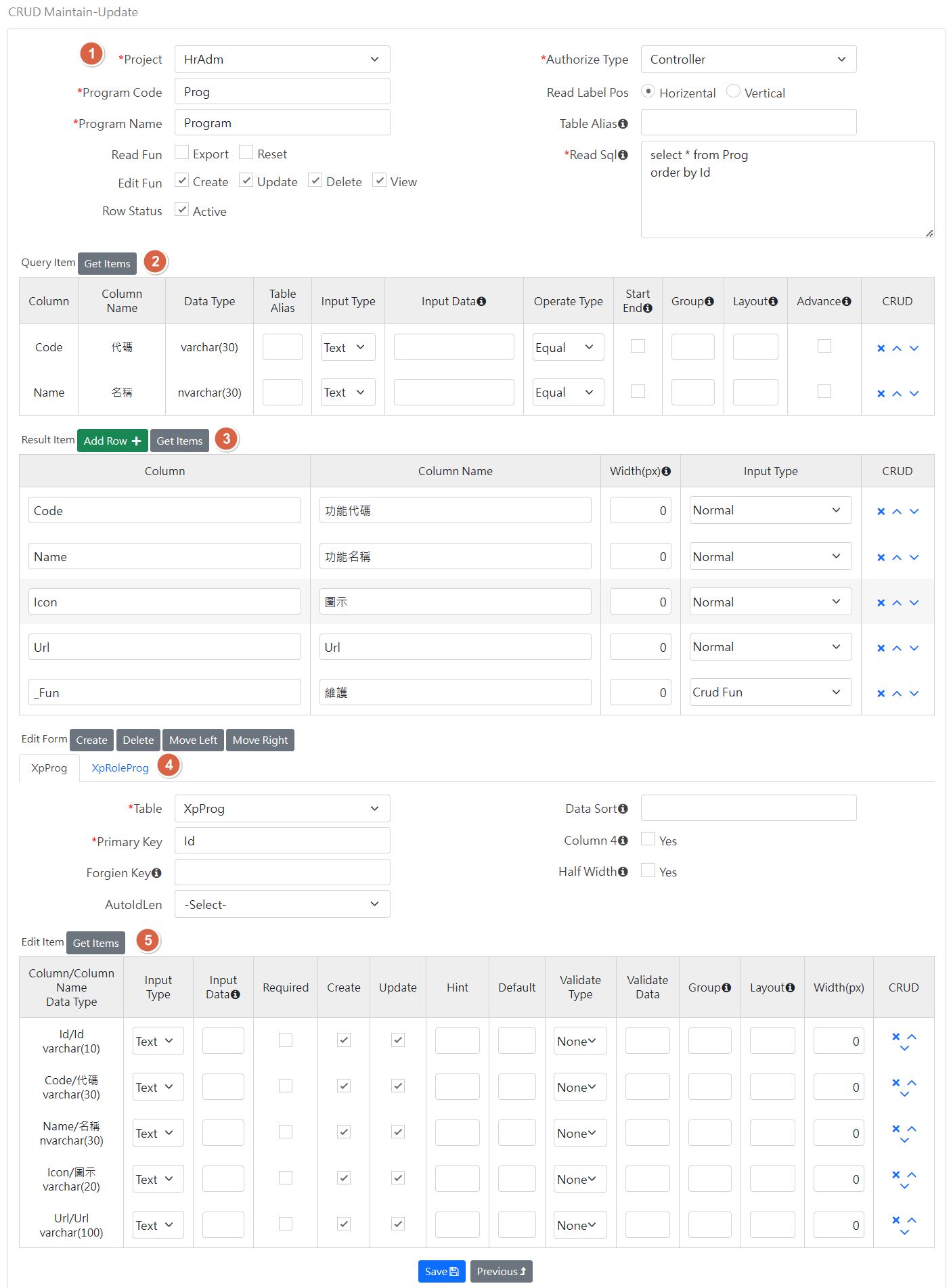This screenshot has width=951, height=1288.
Task: Select the Vertical read label position
Action: click(733, 91)
